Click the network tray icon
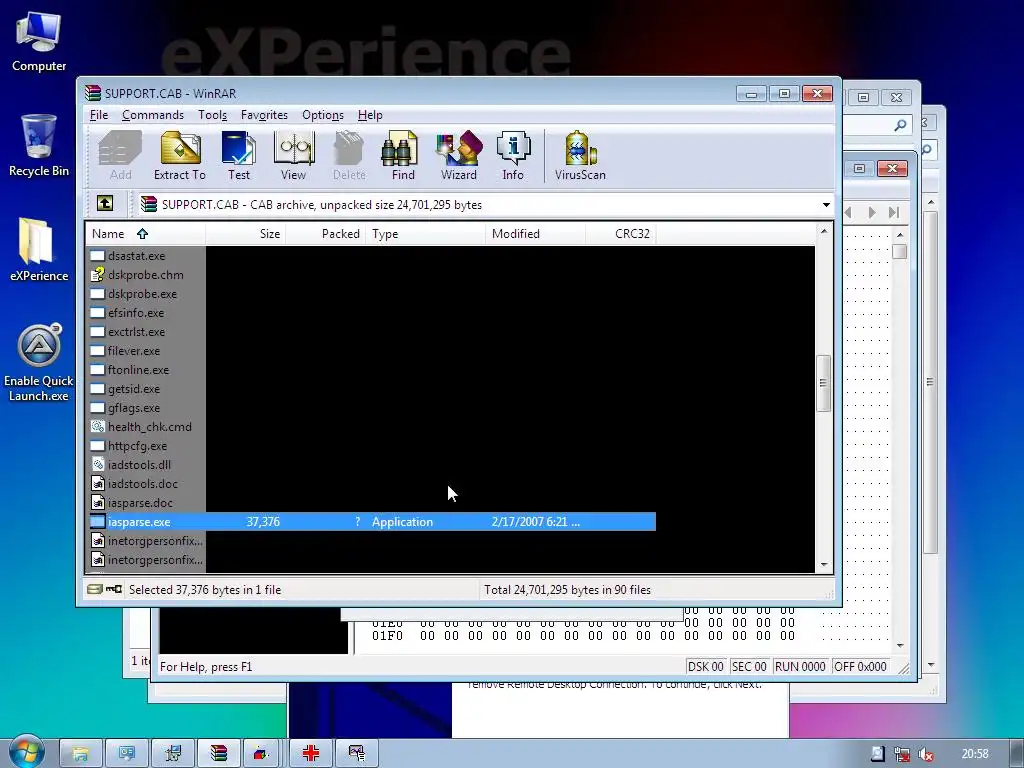 pyautogui.click(x=902, y=754)
